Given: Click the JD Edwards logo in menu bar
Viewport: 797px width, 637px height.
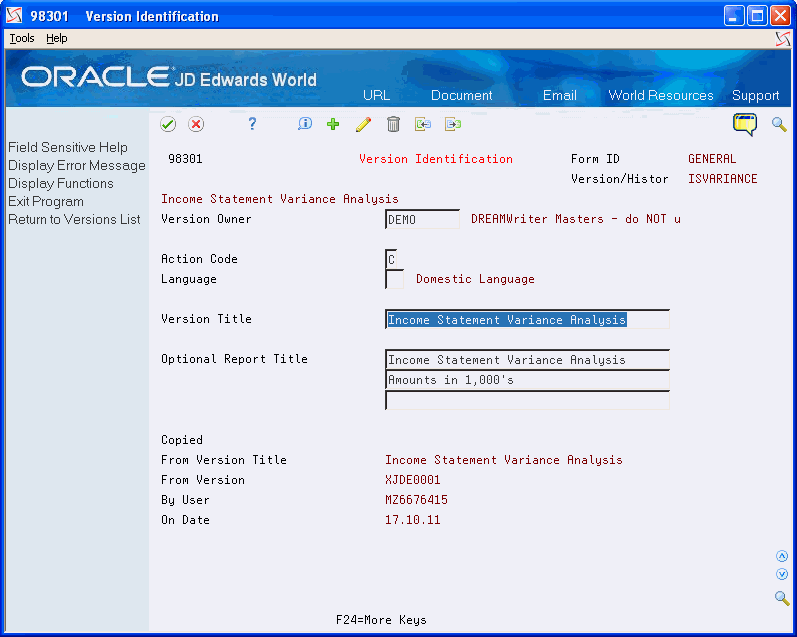Looking at the screenshot, I should [x=783, y=39].
